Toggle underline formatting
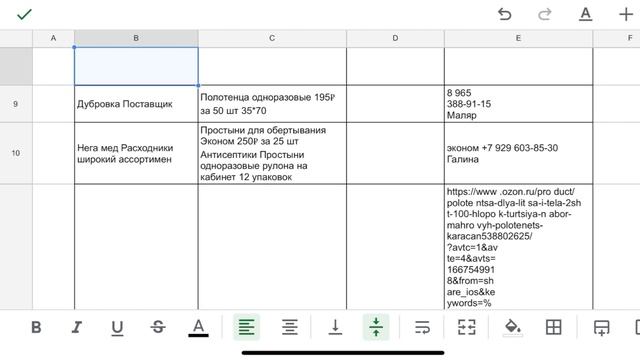Viewport: 640px width, 360px height. (117, 328)
